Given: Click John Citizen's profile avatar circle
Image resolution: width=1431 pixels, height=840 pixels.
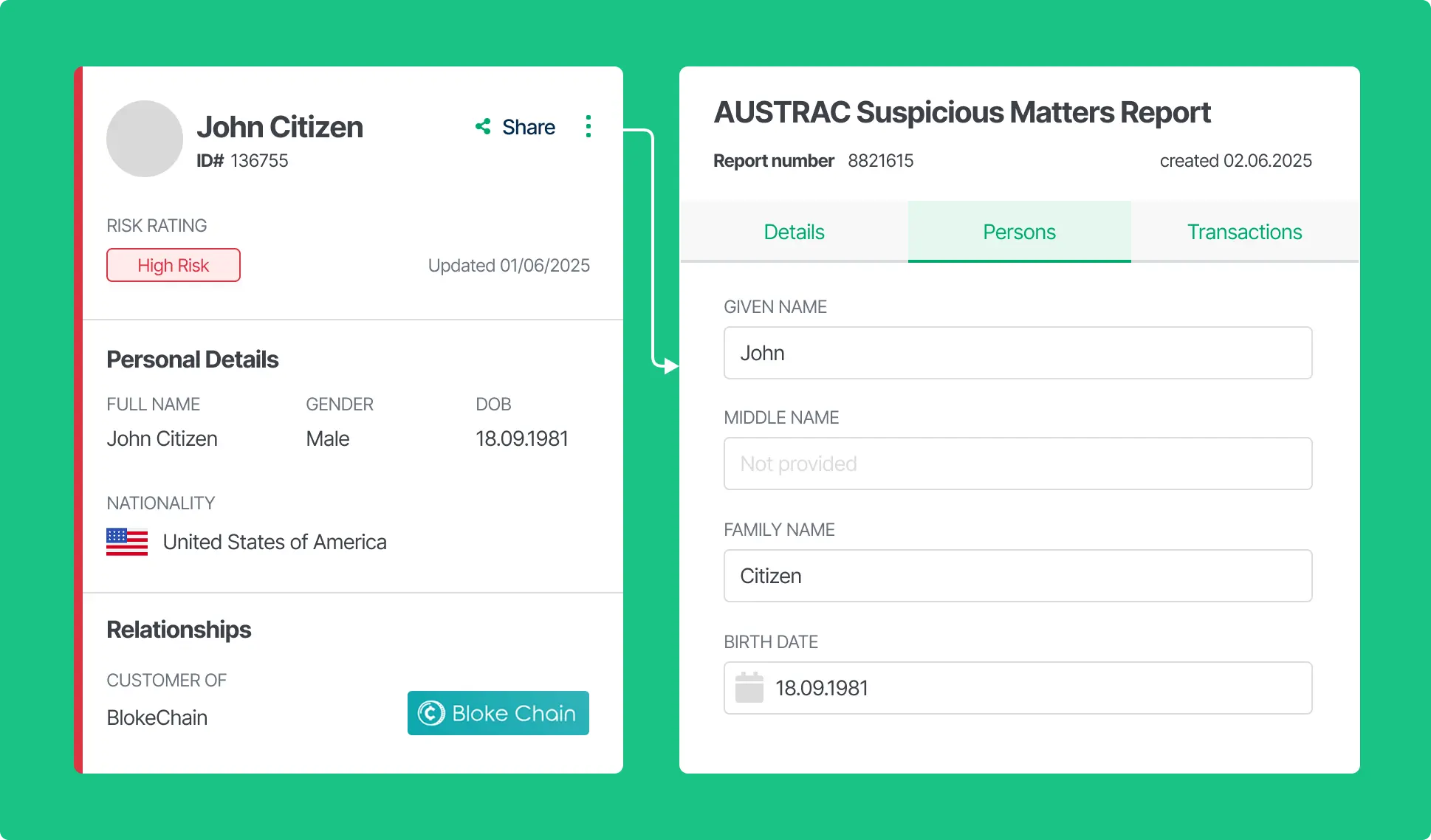Looking at the screenshot, I should (x=145, y=139).
